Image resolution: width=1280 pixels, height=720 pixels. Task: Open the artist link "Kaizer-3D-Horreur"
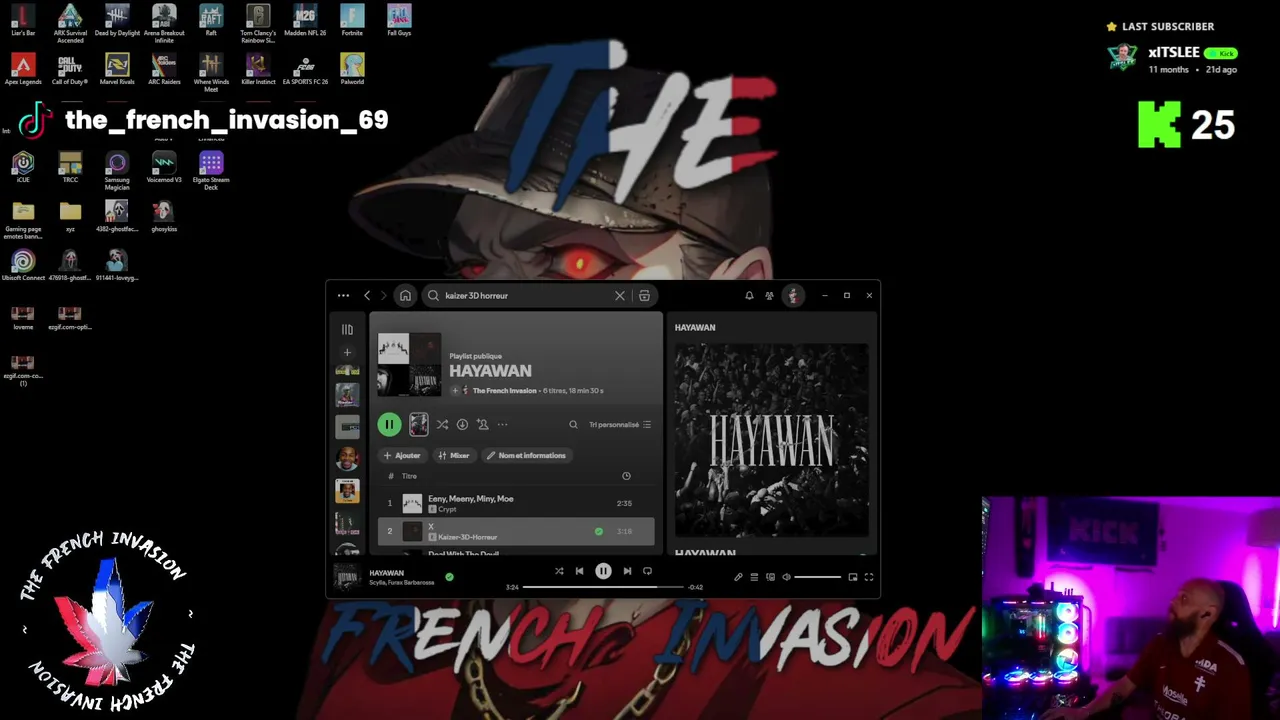(468, 537)
